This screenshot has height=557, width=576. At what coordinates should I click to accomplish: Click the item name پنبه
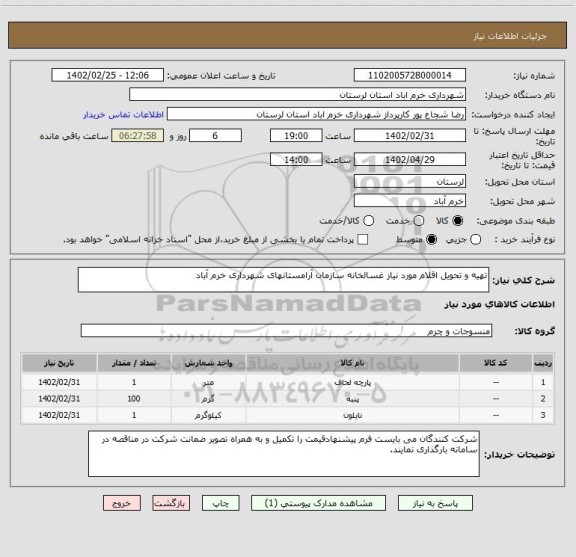[x=353, y=399]
